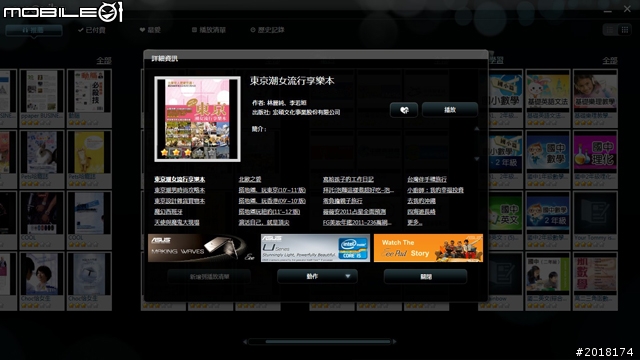Open the 國中英文 course thumbnail
Screen dimensions: 640x360
[x=505, y=213]
